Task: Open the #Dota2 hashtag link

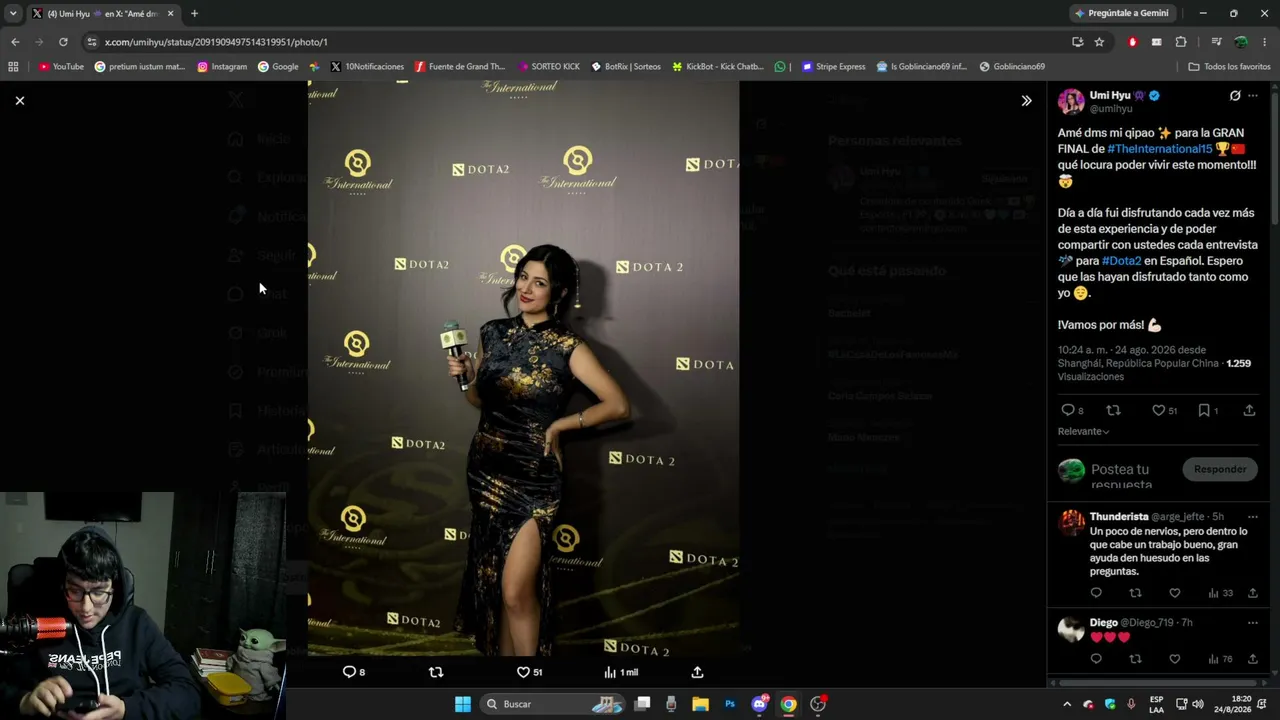Action: point(1121,261)
